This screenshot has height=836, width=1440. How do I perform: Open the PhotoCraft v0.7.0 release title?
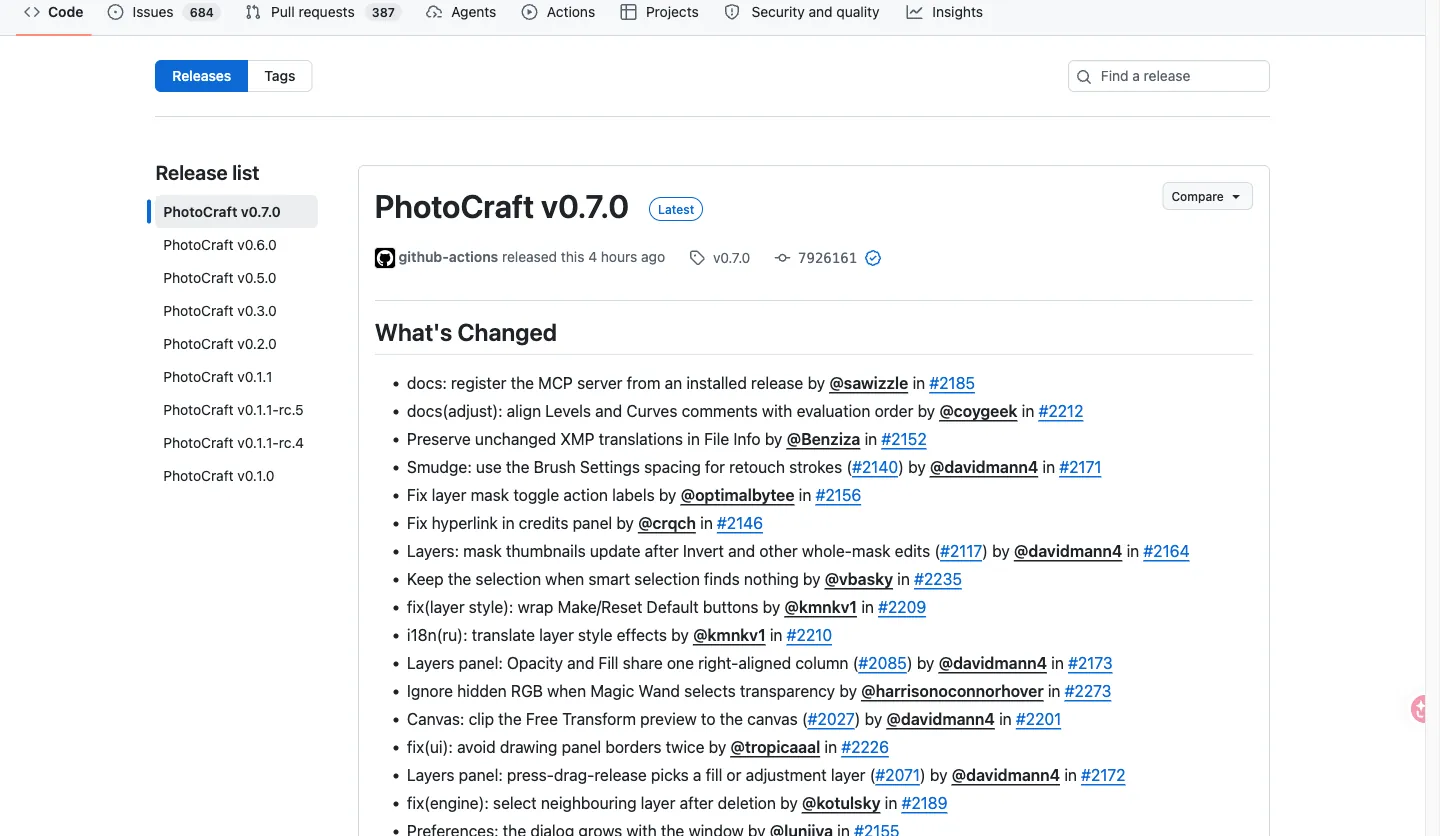(x=502, y=207)
